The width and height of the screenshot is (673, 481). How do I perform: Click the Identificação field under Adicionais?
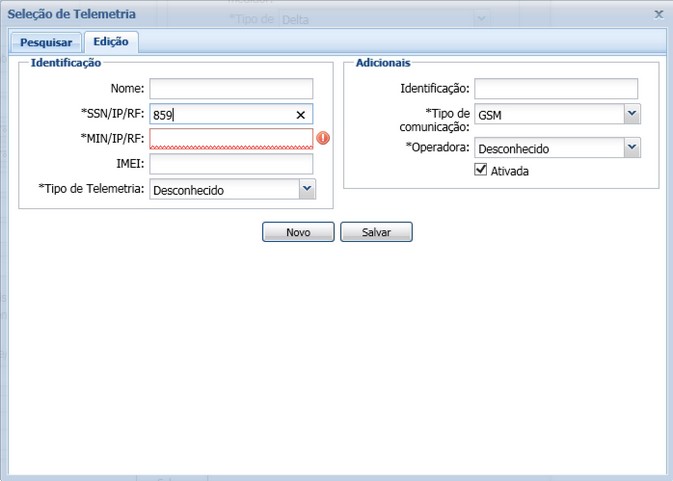click(556, 89)
